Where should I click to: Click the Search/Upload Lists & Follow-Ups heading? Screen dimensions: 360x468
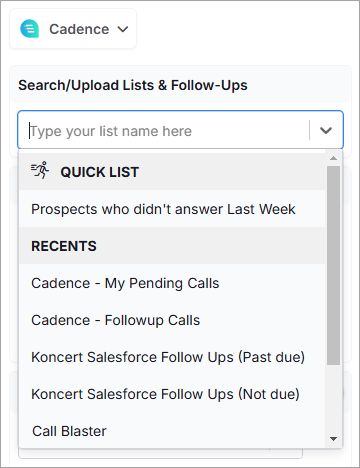tap(133, 85)
